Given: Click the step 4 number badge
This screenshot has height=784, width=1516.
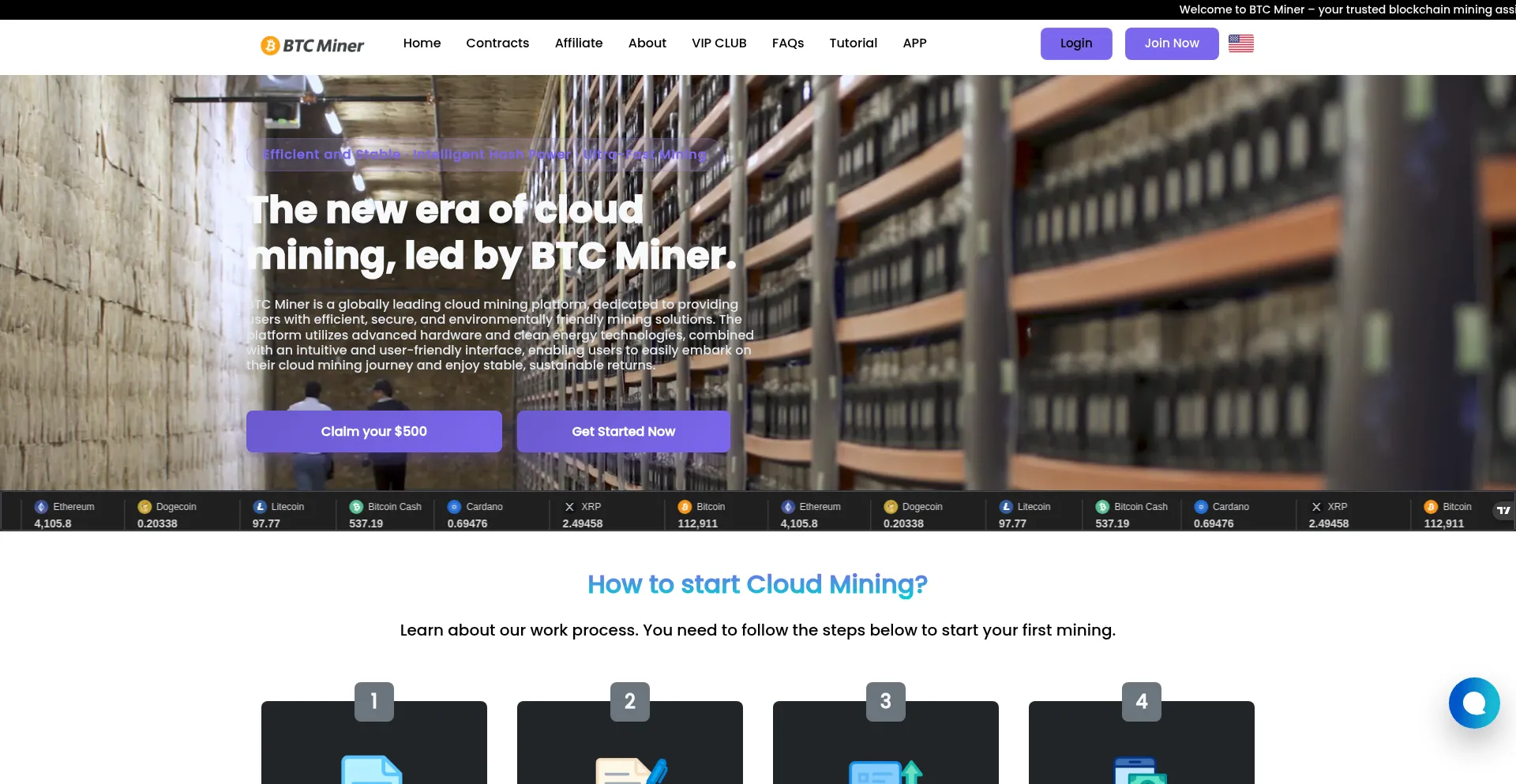Looking at the screenshot, I should tap(1142, 701).
